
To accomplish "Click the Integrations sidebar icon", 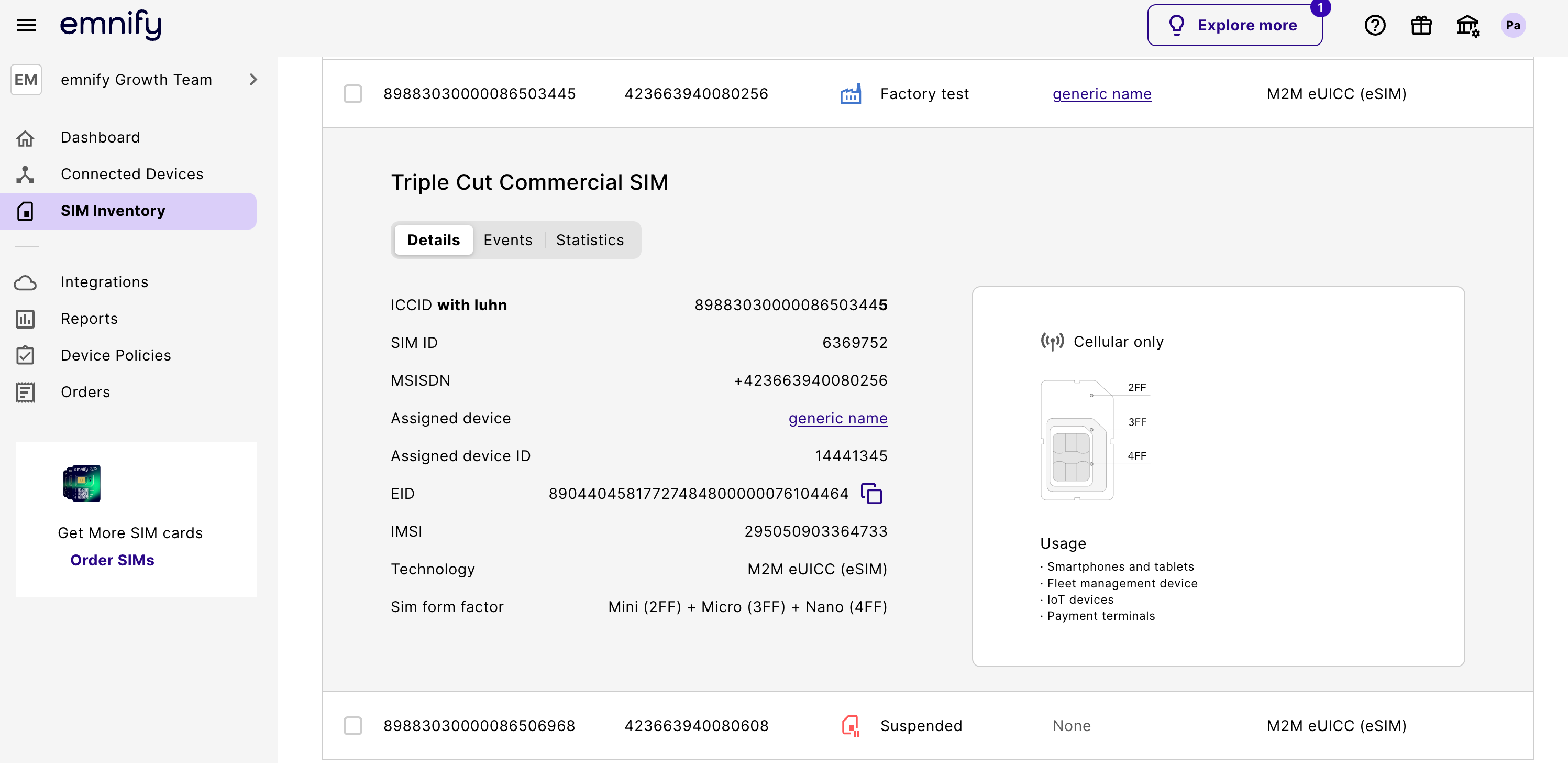I will 25,282.
